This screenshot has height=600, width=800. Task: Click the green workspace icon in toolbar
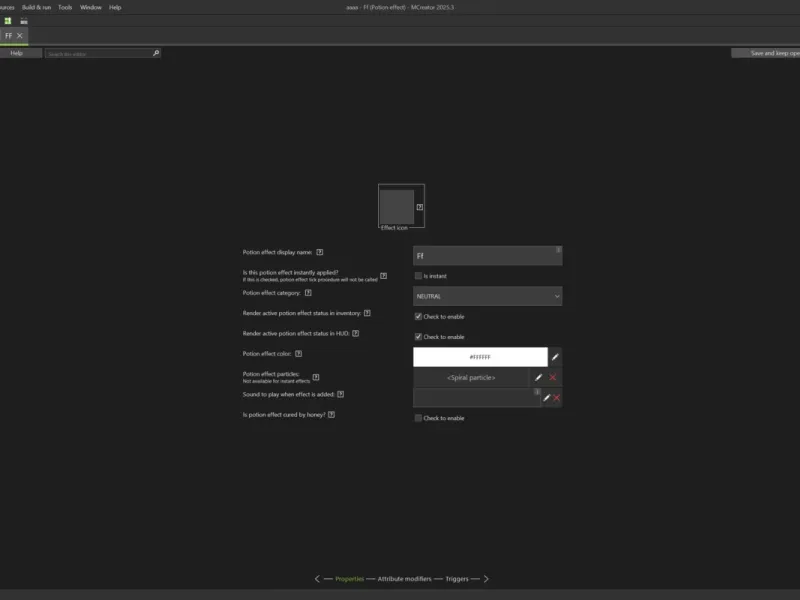[x=8, y=21]
